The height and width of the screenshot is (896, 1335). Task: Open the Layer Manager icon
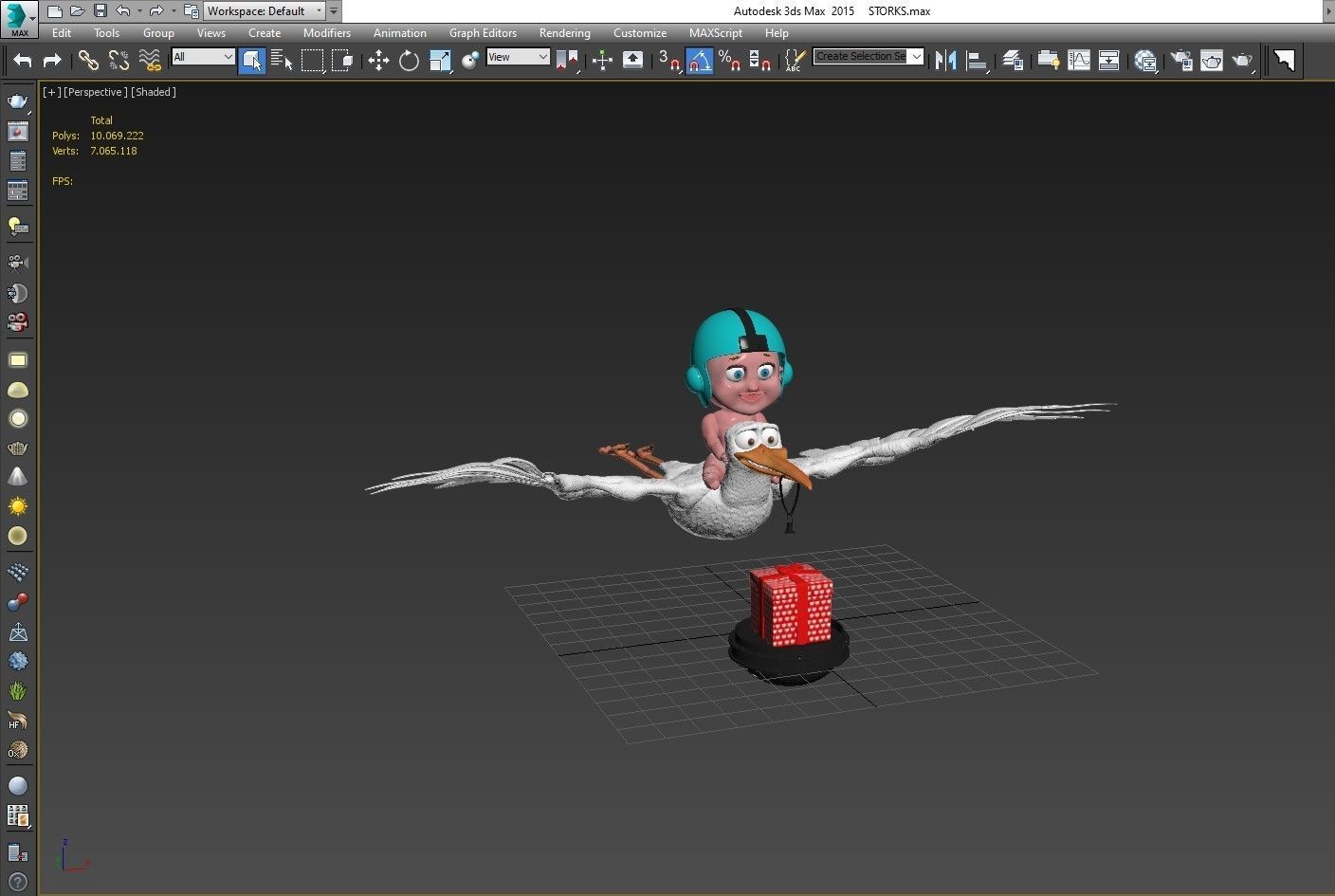pos(1013,61)
